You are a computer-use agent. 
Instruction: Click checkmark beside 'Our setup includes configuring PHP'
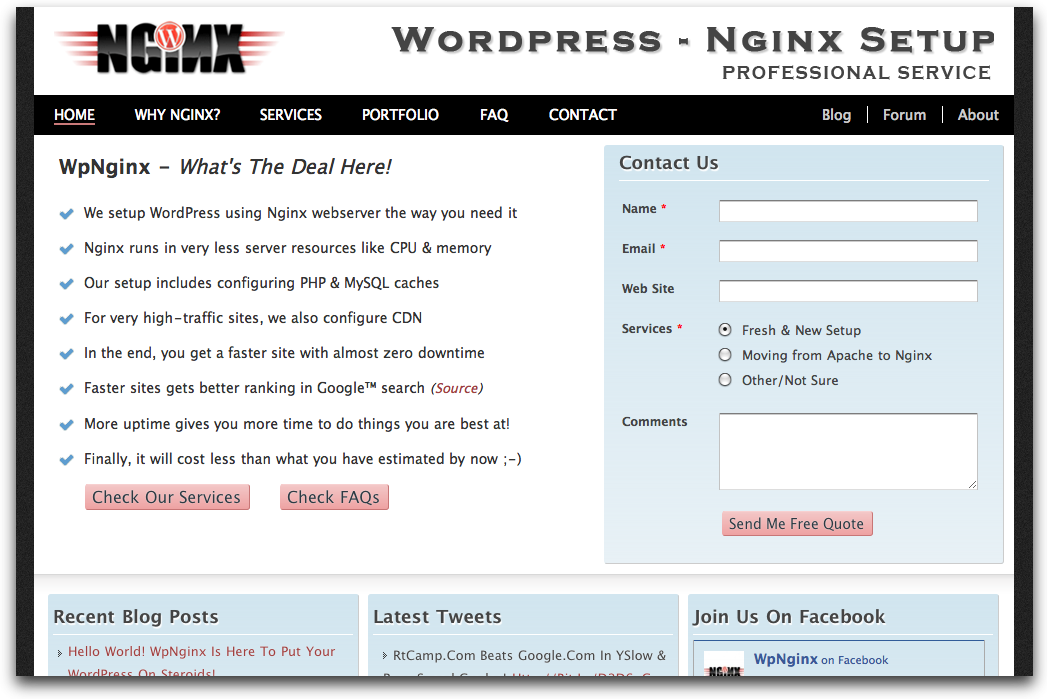[66, 283]
